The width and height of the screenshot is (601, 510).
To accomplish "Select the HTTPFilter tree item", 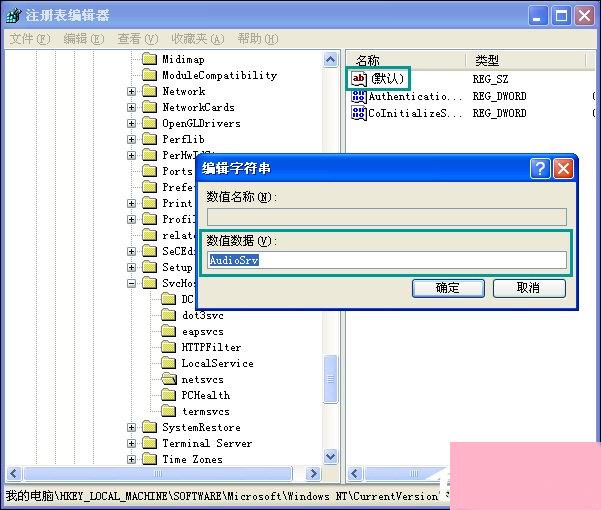I will click(211, 348).
